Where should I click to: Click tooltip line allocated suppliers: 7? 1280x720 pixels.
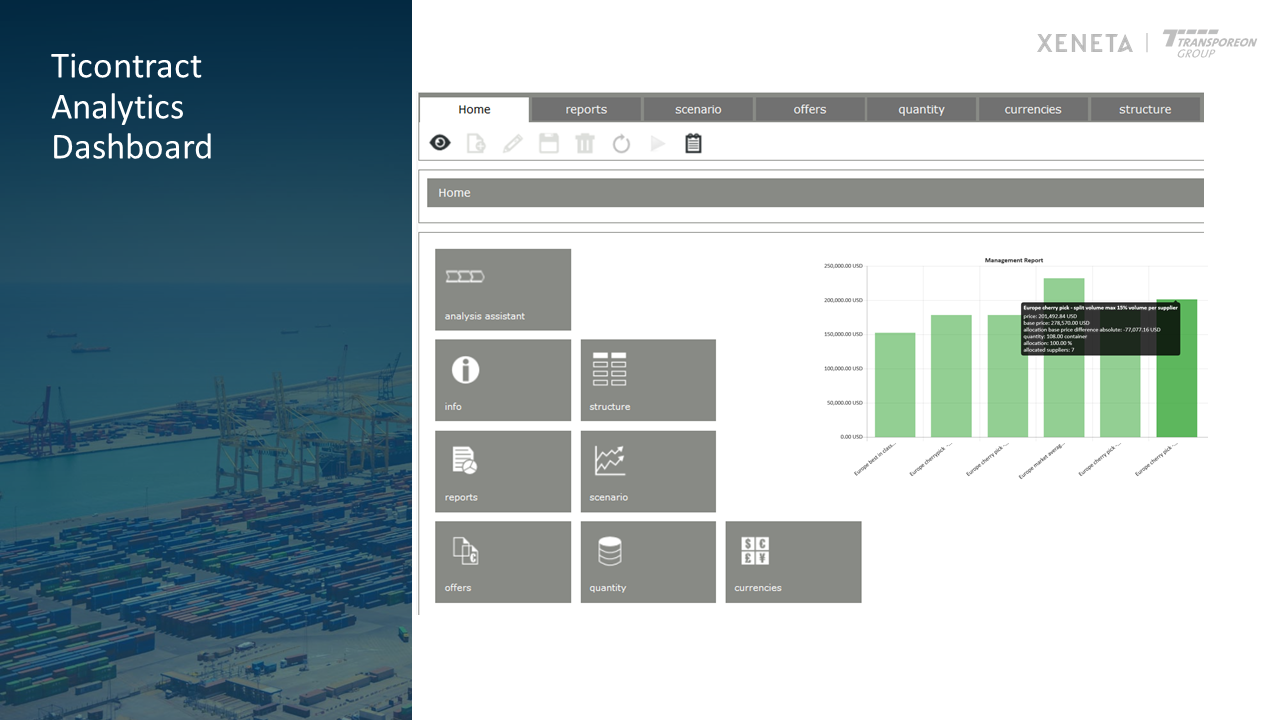click(x=1048, y=349)
